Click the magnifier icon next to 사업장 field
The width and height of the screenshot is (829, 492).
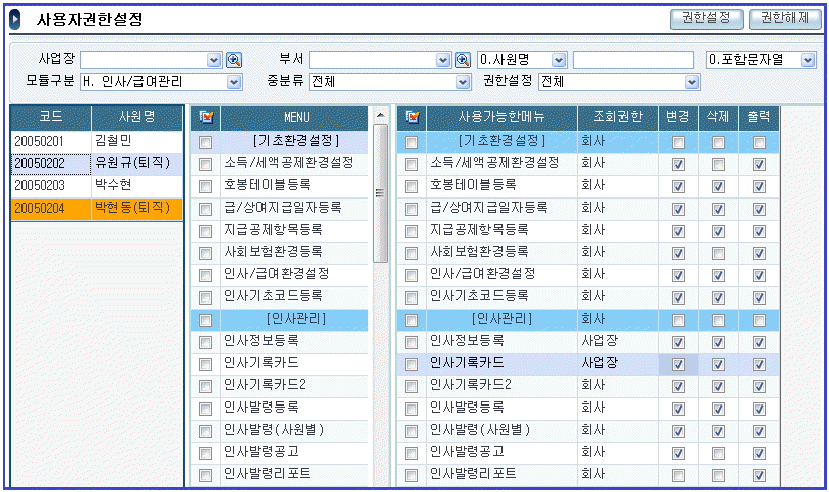pos(234,60)
